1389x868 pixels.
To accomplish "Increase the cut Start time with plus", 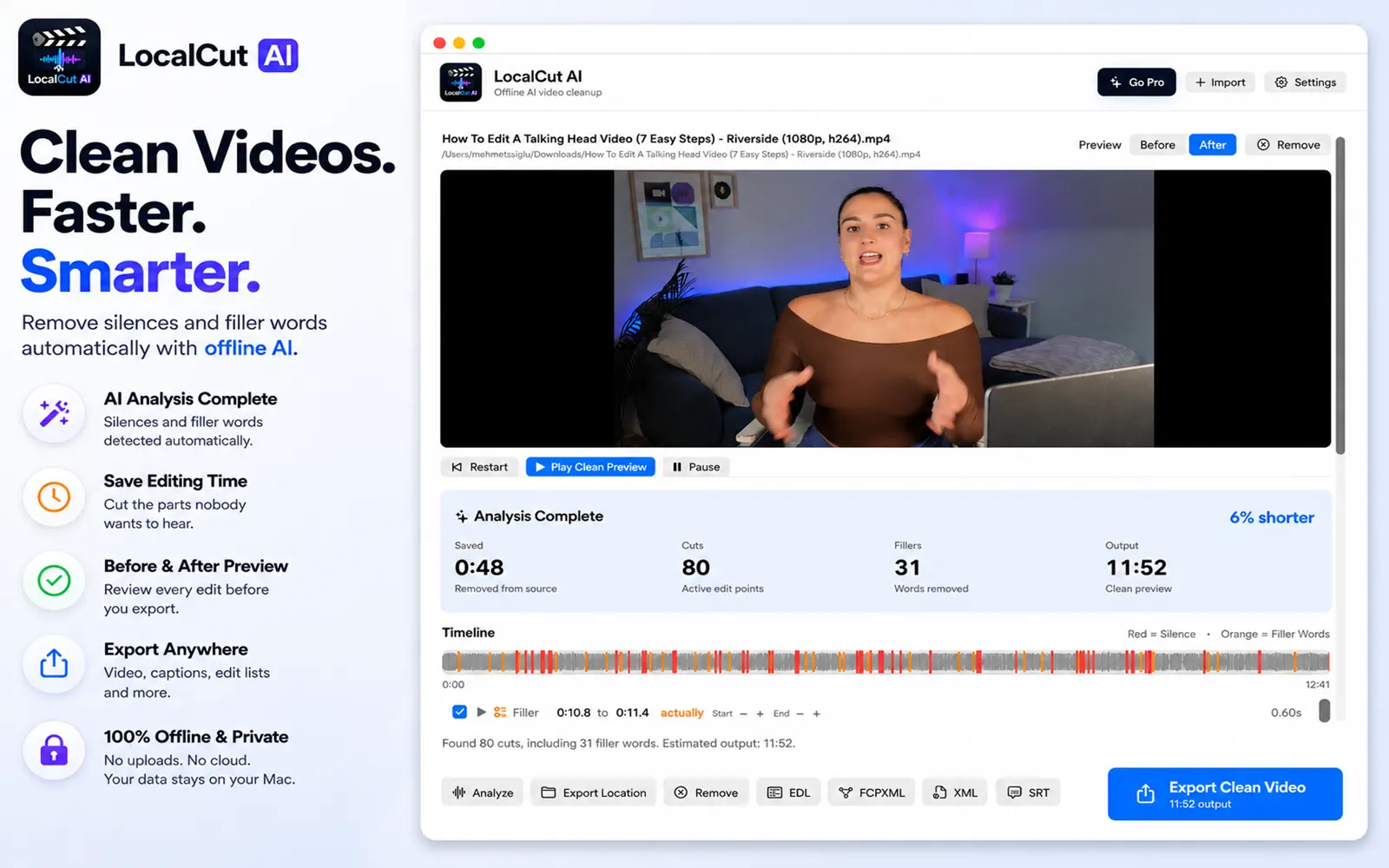I will 760,713.
